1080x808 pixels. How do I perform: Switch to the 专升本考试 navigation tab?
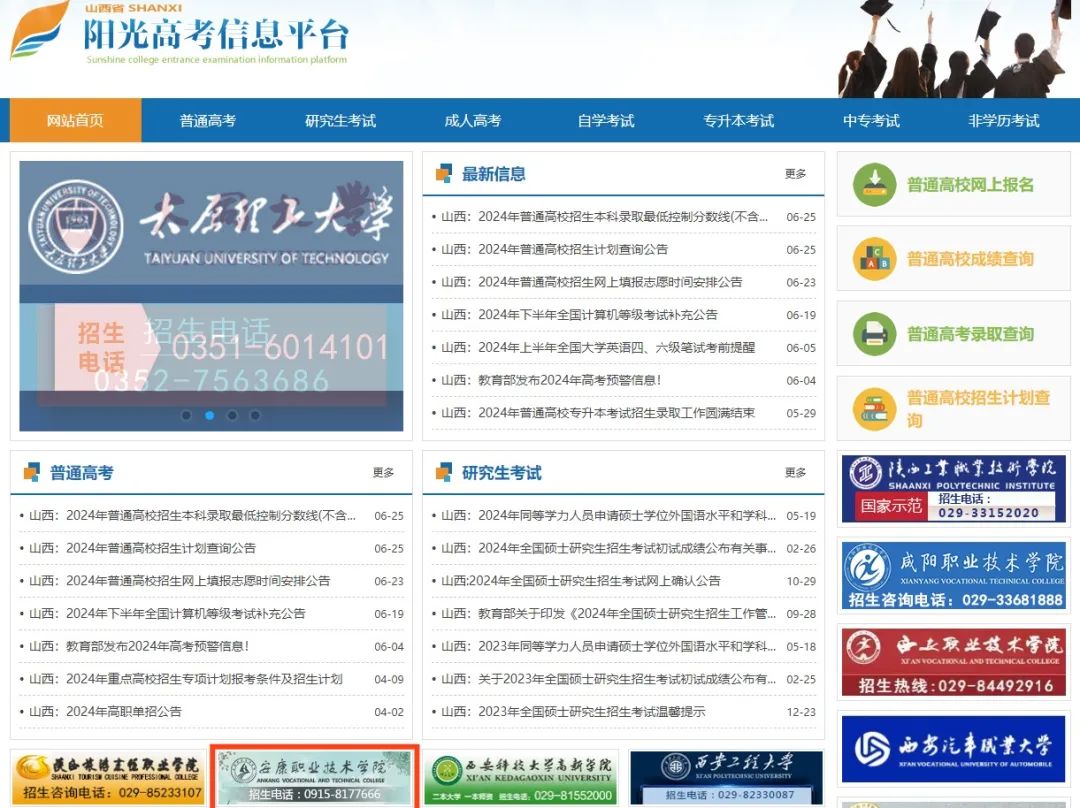pos(738,121)
